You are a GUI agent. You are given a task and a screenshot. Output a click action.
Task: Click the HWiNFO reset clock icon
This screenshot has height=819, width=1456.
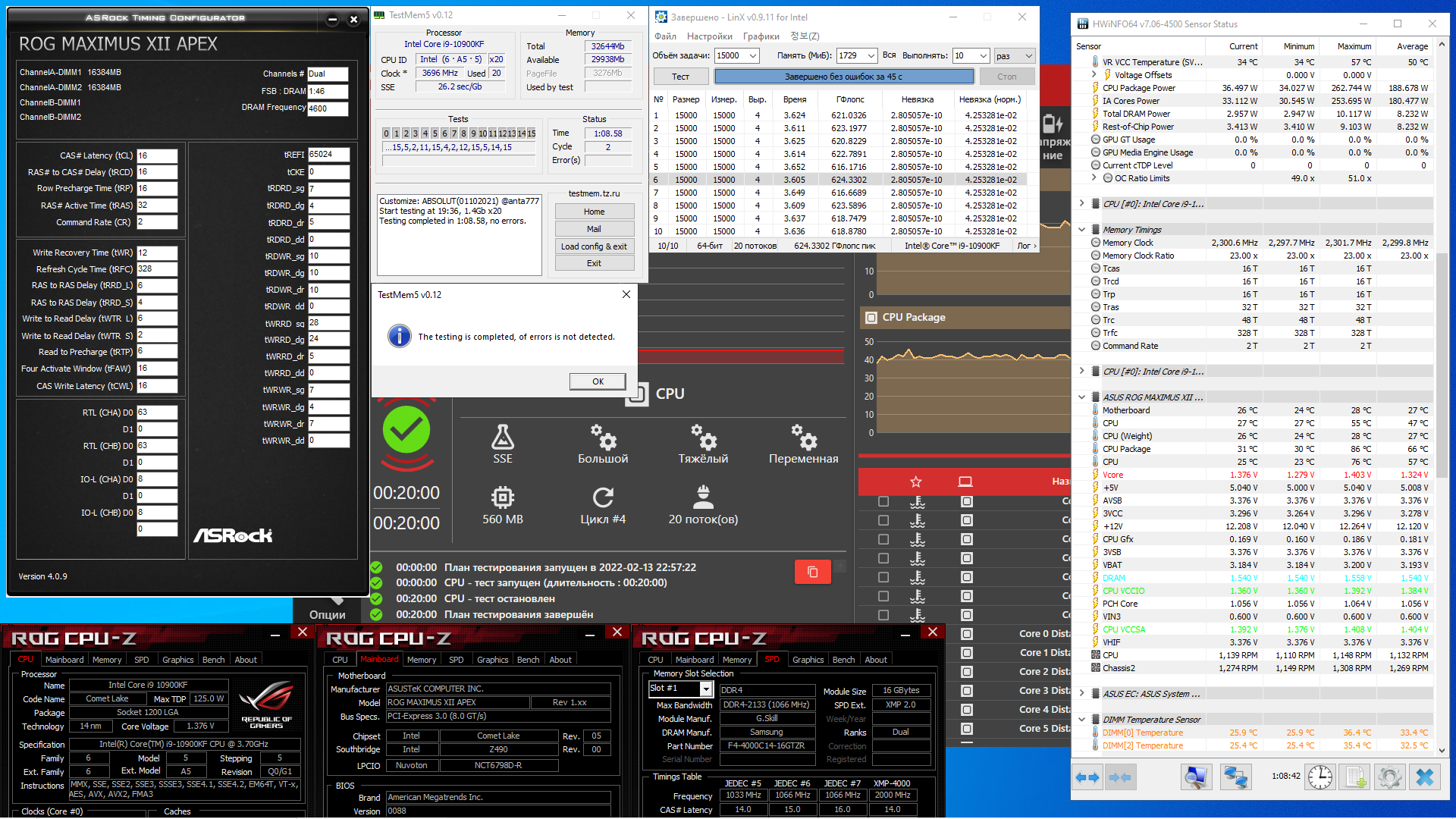point(1319,777)
